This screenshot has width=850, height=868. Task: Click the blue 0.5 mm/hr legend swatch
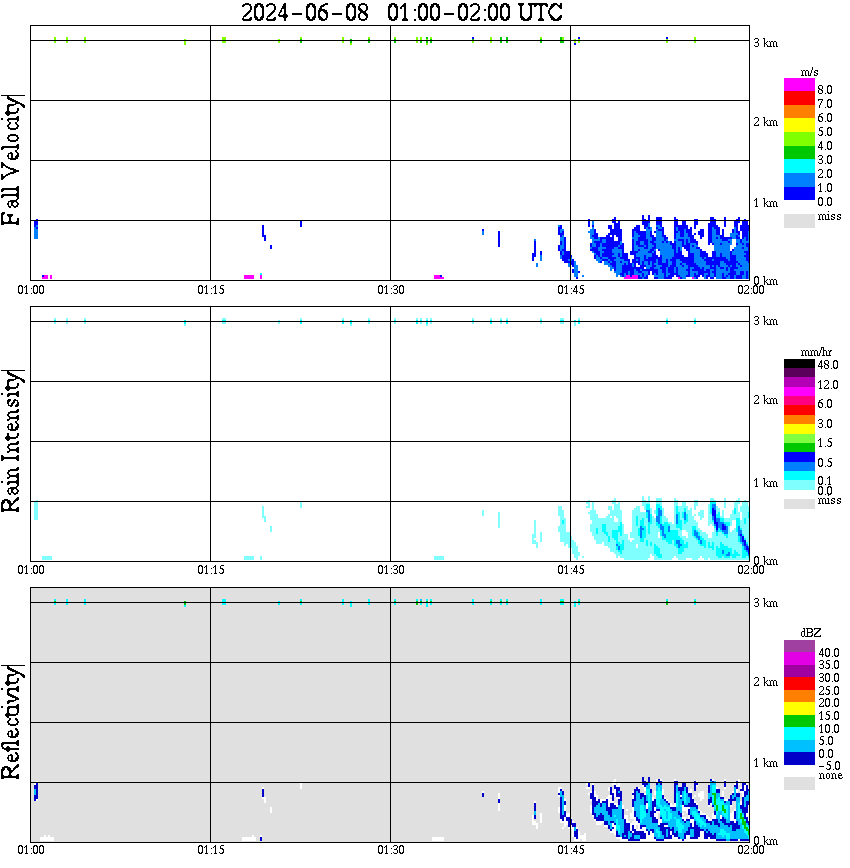(x=799, y=457)
